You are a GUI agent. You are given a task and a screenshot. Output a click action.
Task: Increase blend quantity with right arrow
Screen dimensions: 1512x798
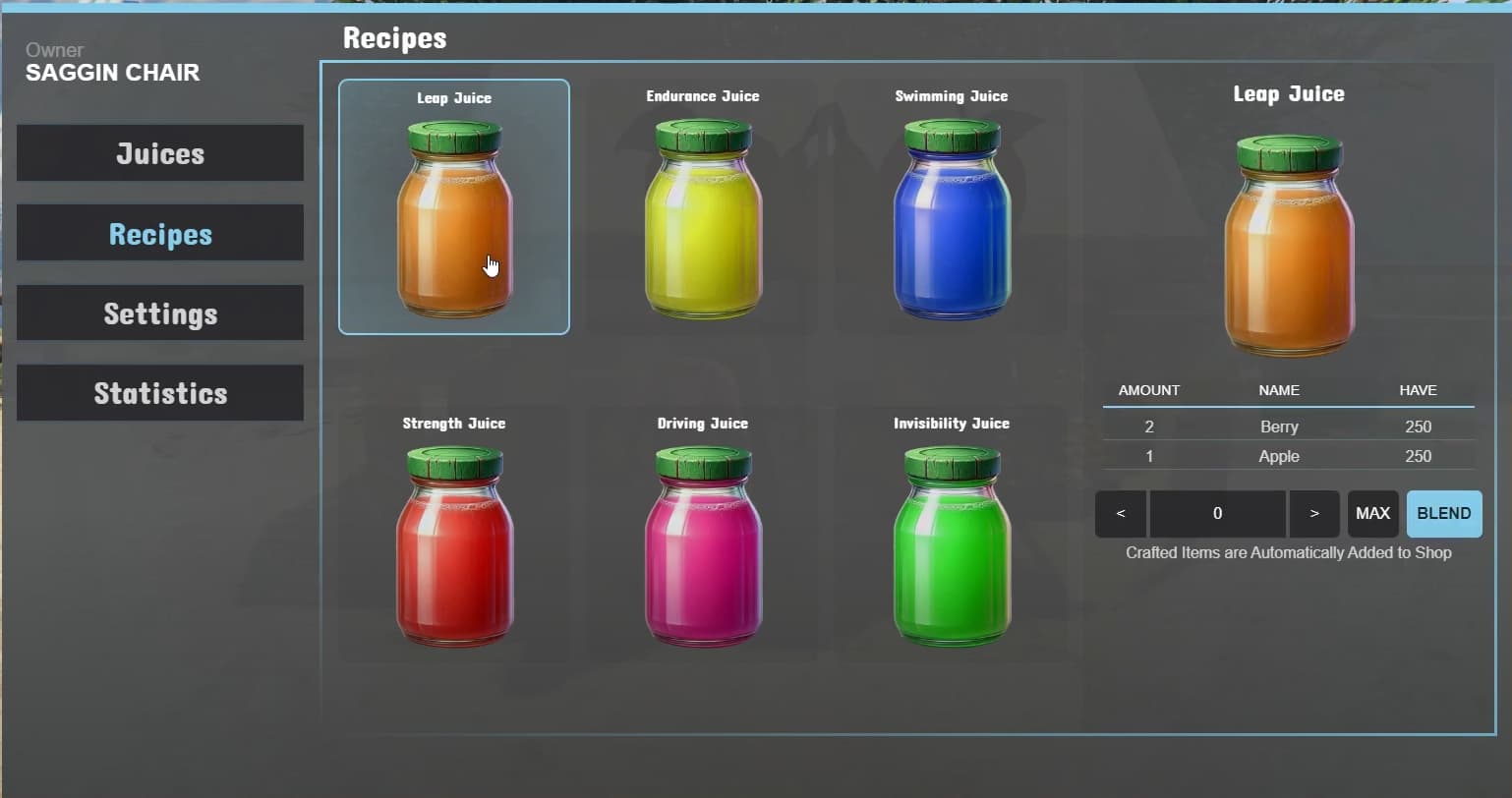1314,514
